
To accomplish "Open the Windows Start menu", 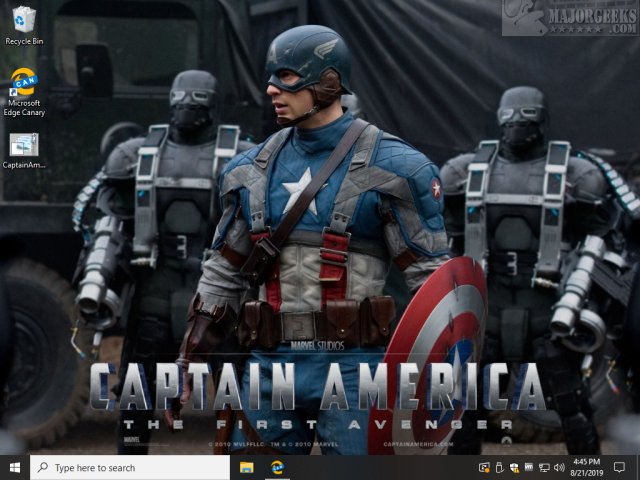I will point(15,468).
